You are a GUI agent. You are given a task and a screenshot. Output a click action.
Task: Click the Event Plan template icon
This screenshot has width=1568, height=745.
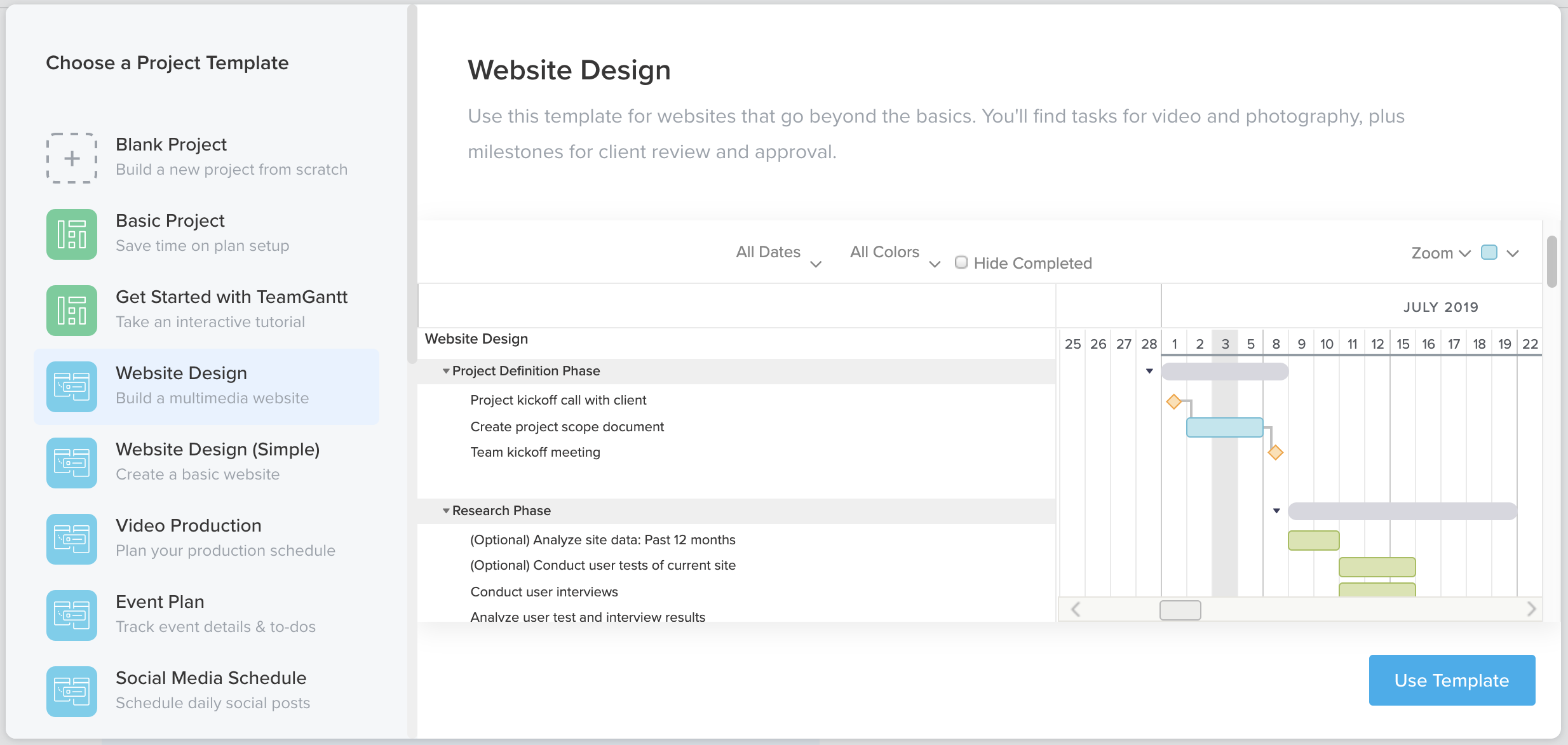[72, 615]
